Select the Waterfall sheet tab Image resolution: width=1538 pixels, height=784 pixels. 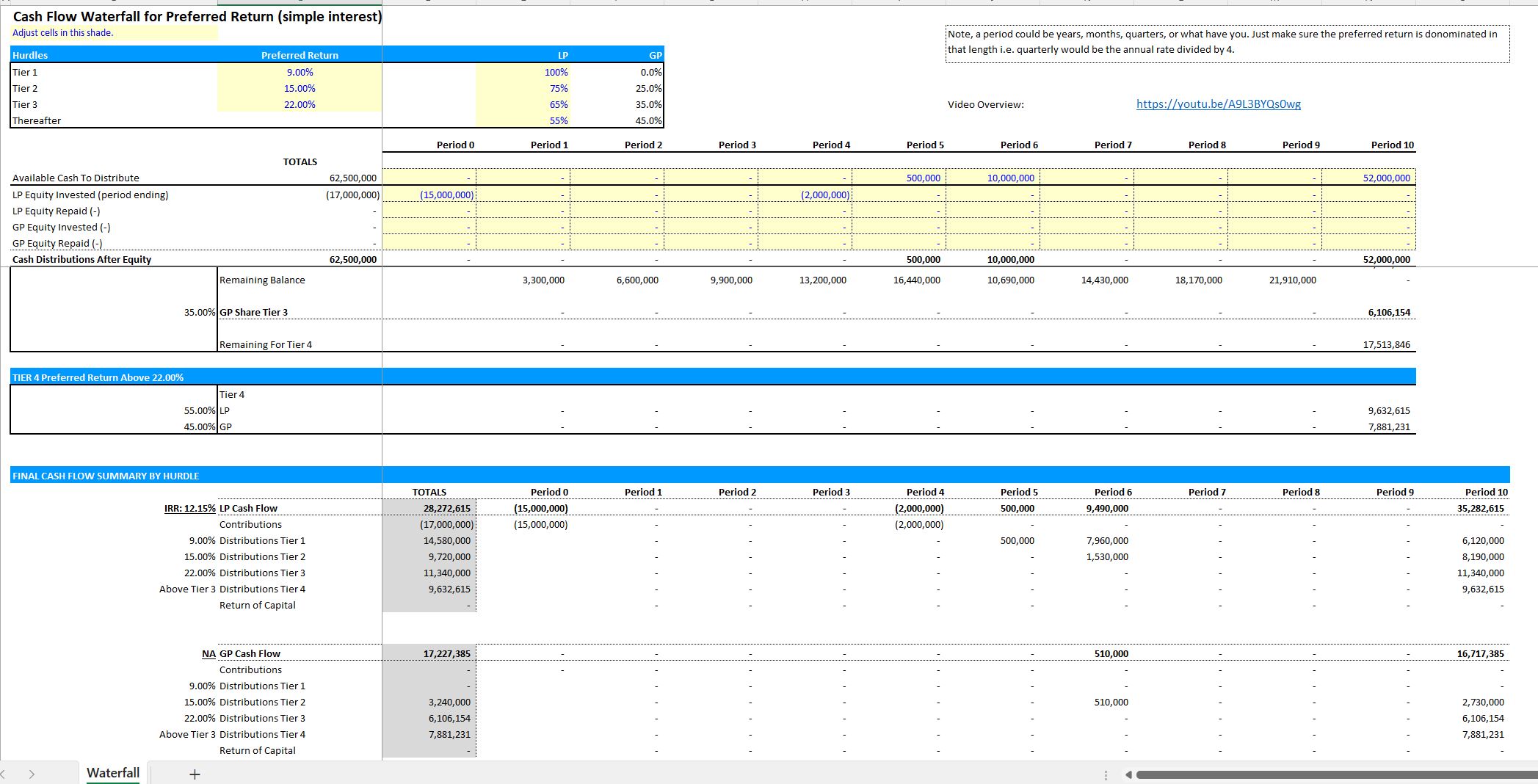[112, 772]
